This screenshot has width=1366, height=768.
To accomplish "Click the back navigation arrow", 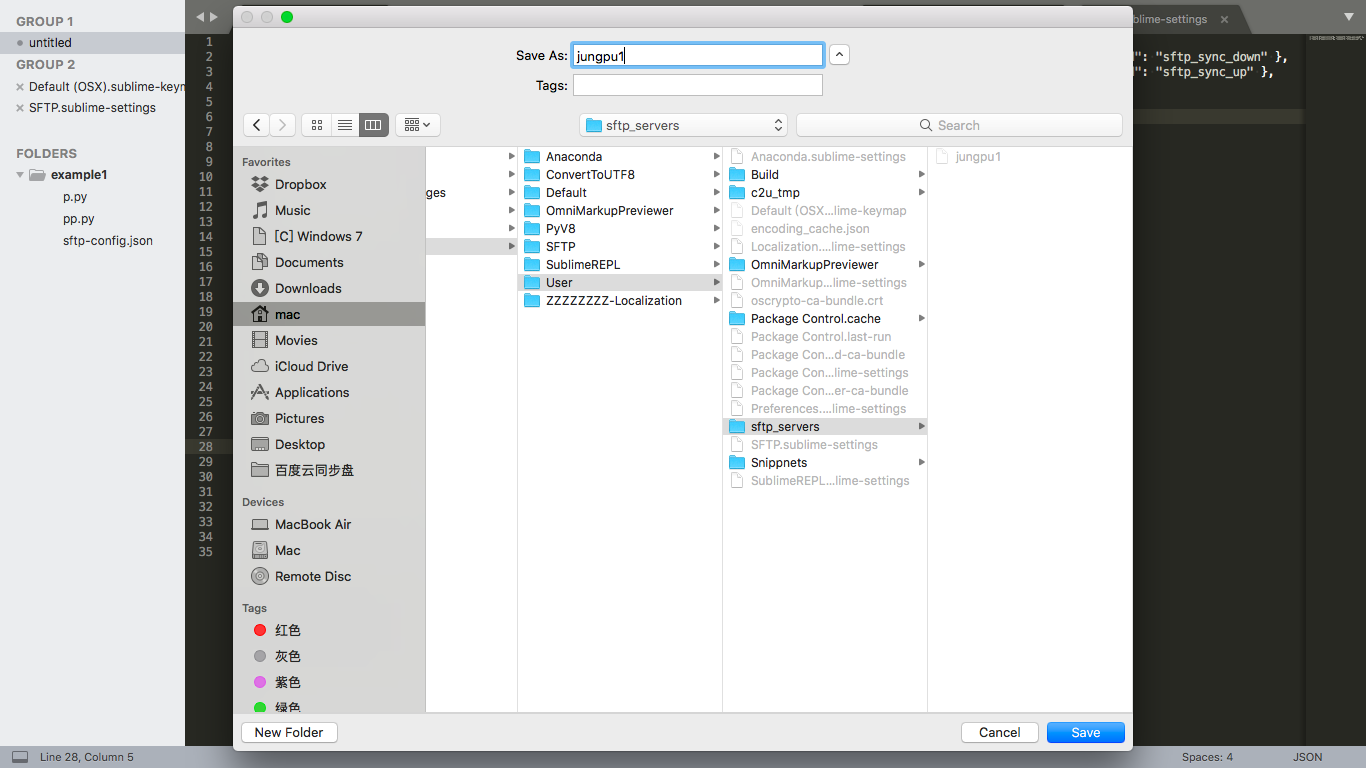I will click(x=257, y=125).
